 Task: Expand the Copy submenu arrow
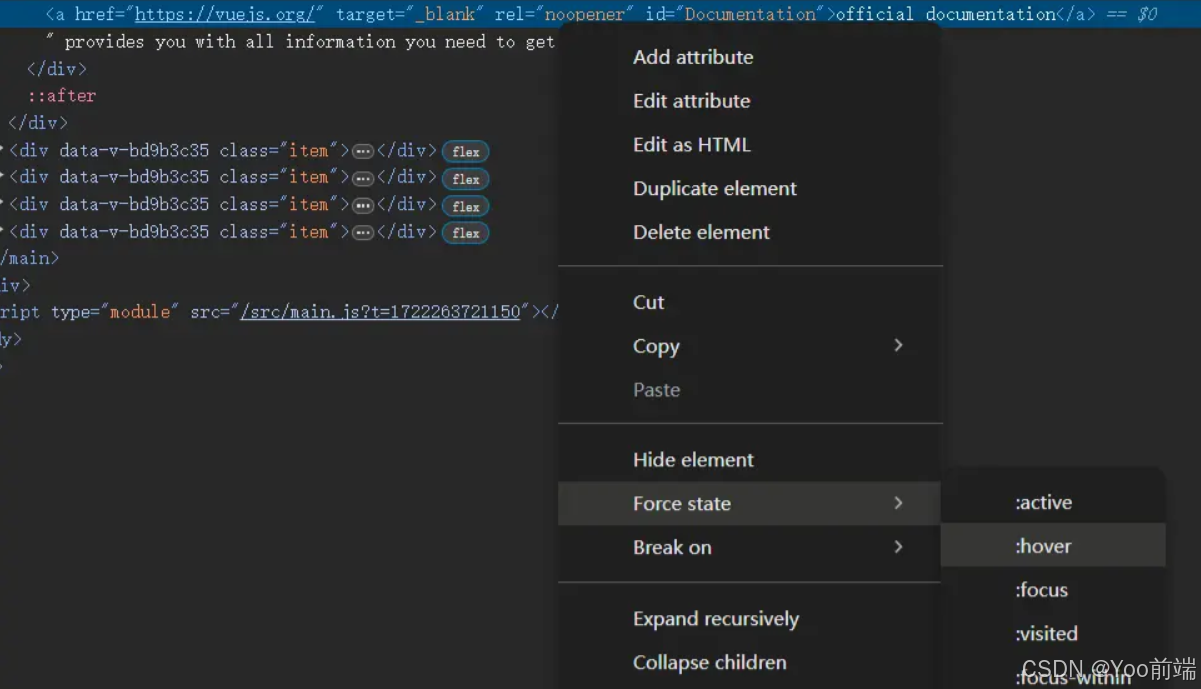coord(898,345)
